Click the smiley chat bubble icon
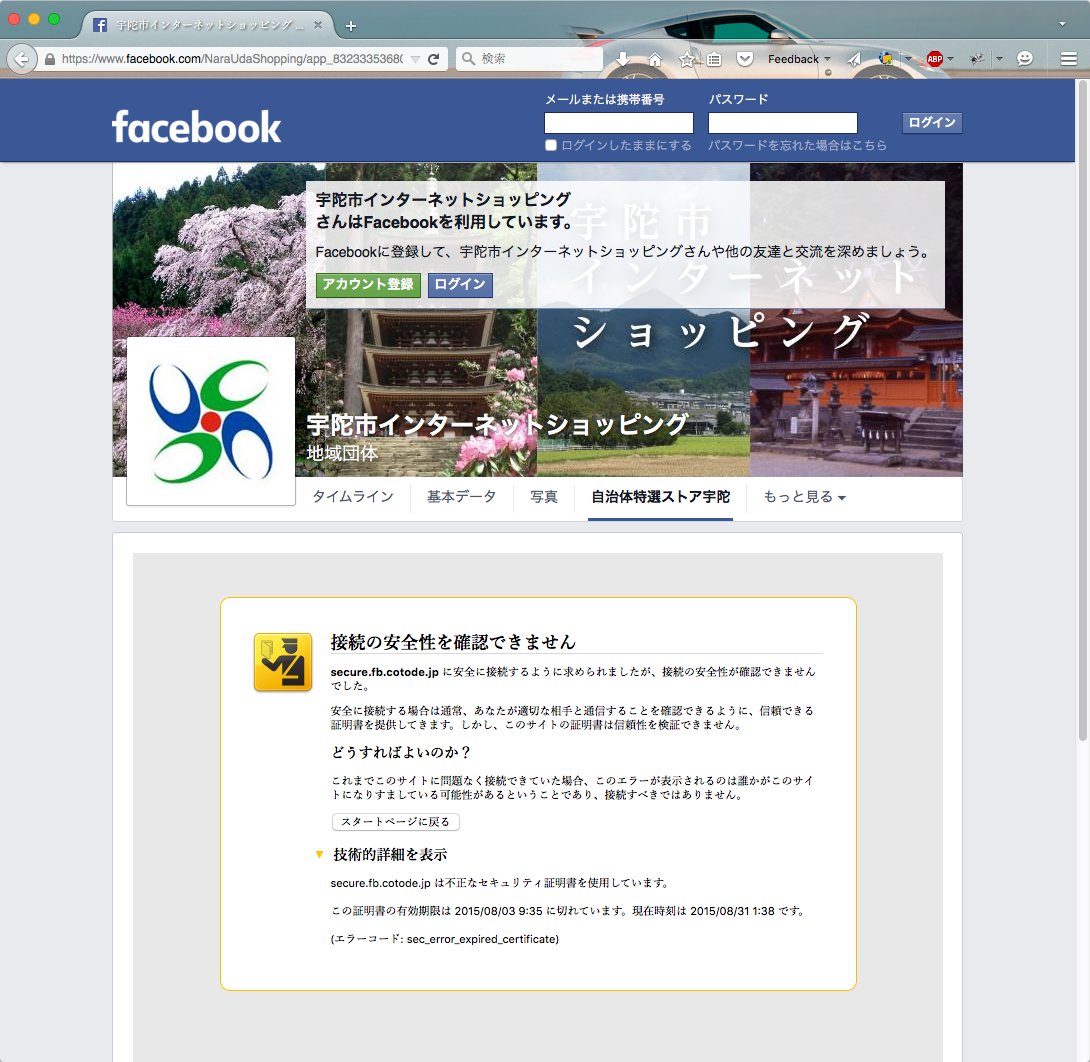Viewport: 1090px width, 1062px height. 1025,59
